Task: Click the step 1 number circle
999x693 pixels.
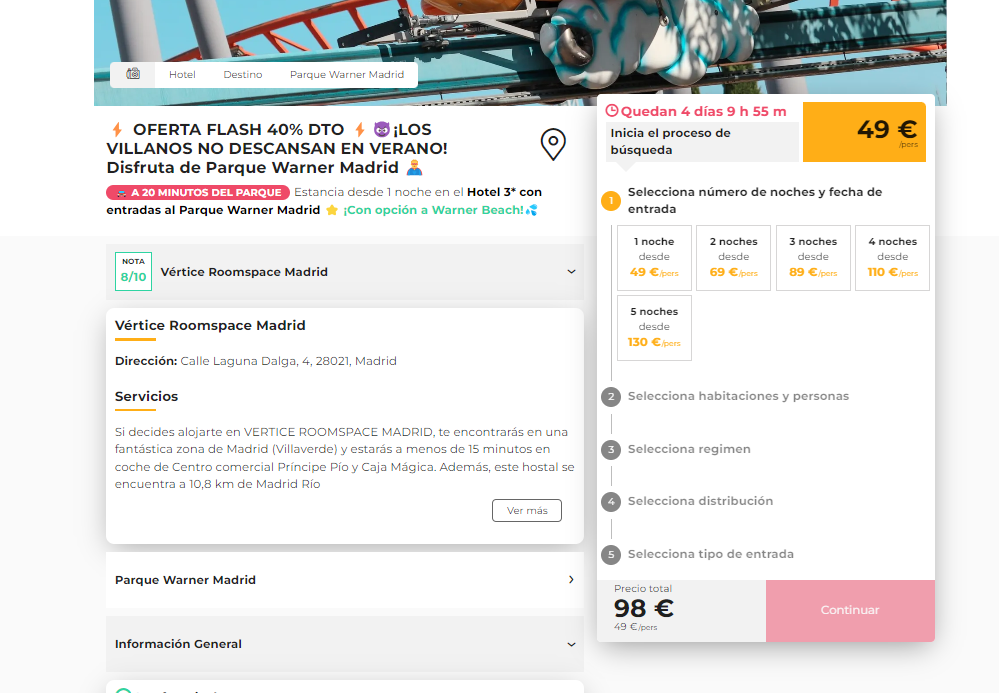Action: [x=611, y=201]
